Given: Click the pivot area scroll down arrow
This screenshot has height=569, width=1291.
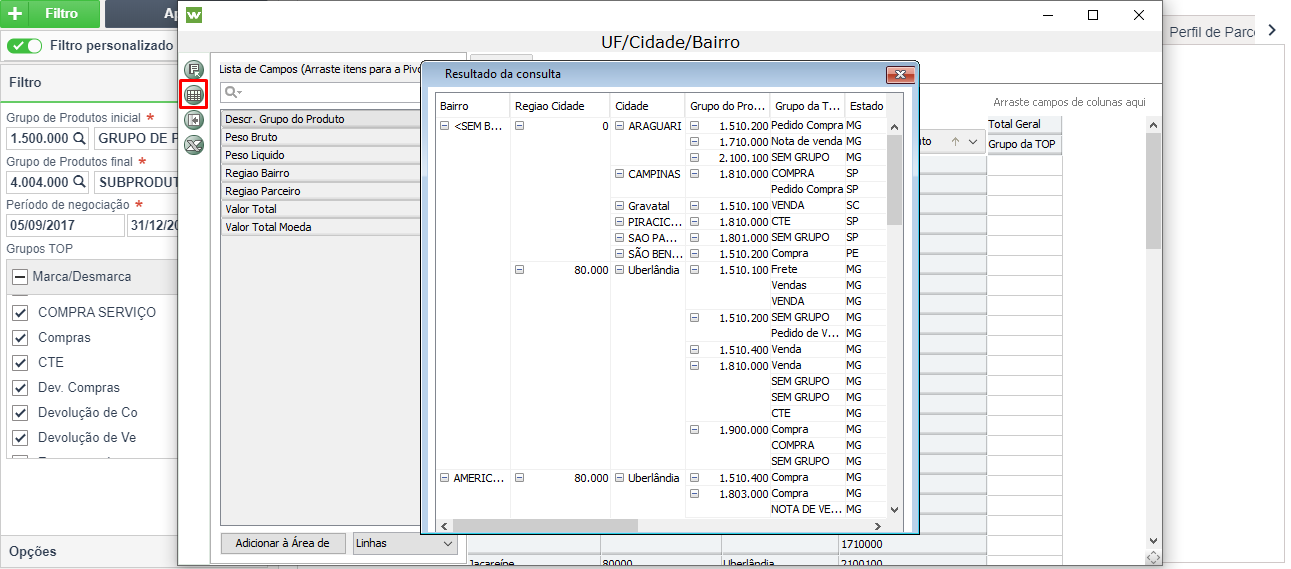Looking at the screenshot, I should coord(1153,540).
